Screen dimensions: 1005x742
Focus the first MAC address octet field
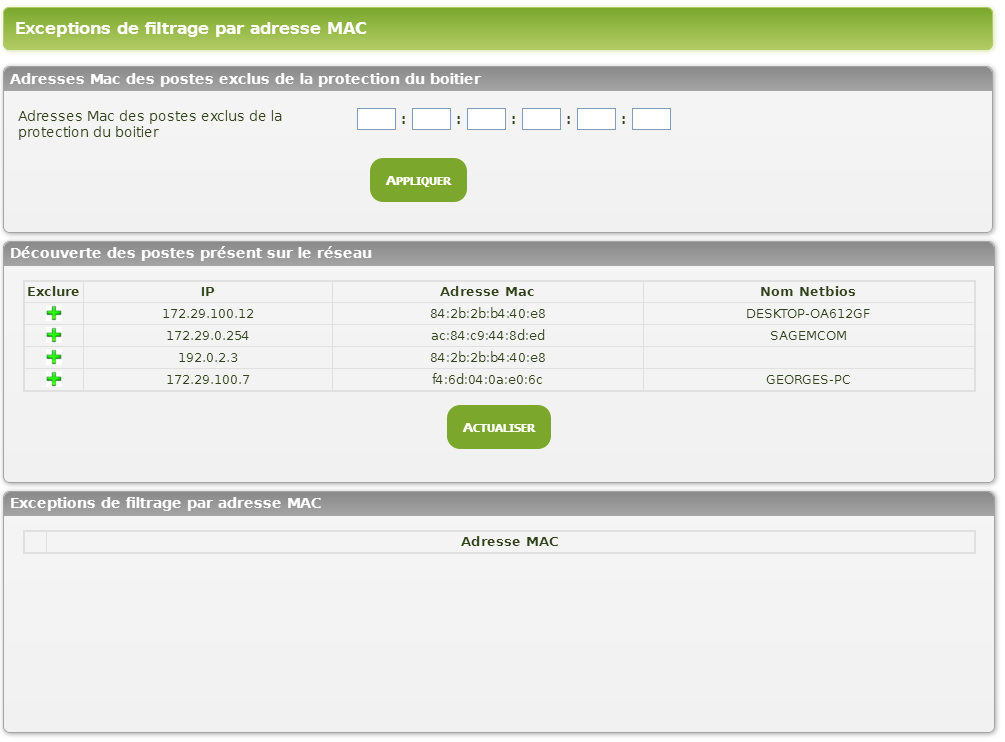click(x=376, y=119)
